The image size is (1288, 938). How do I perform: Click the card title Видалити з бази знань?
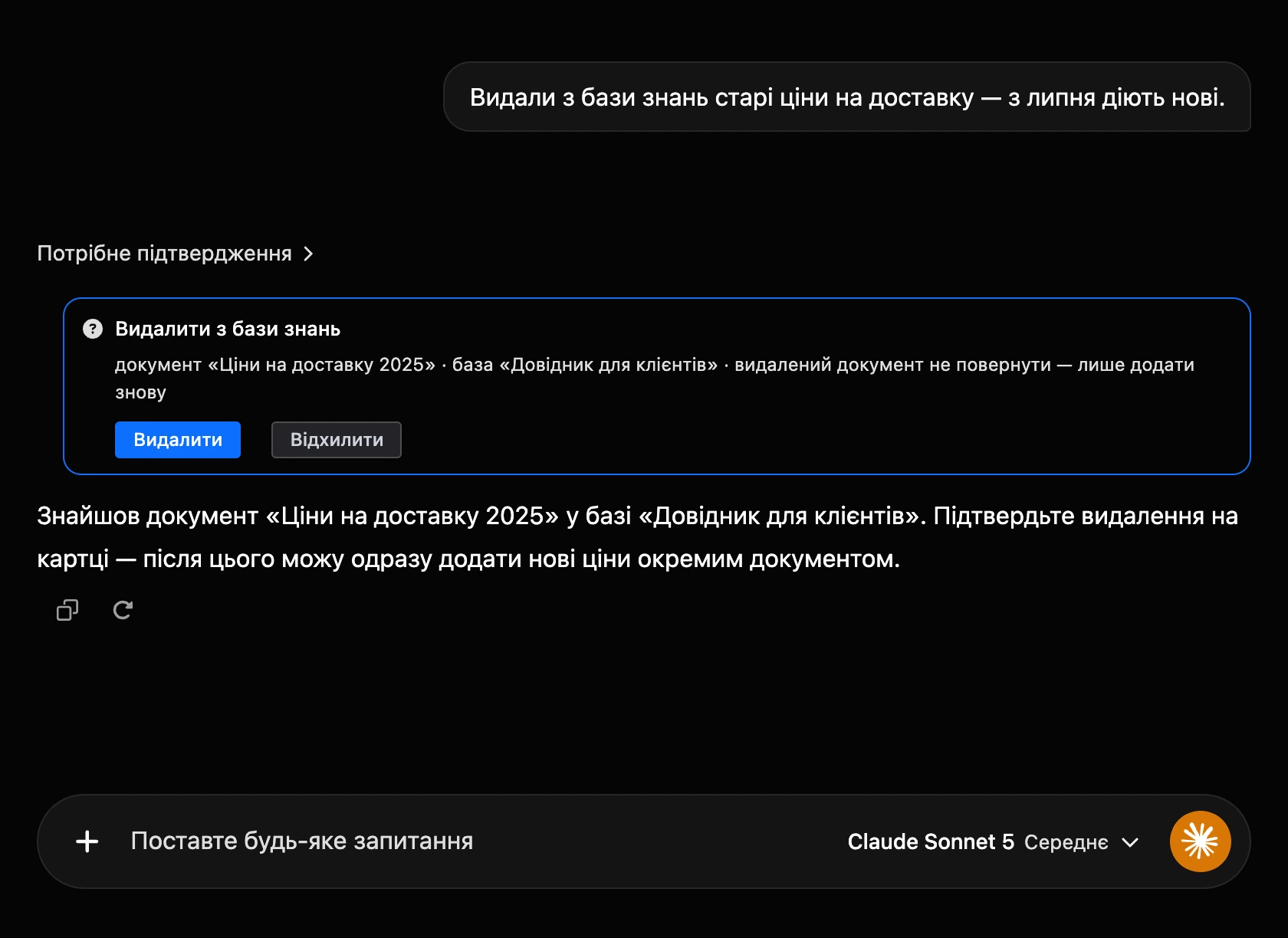coord(228,329)
